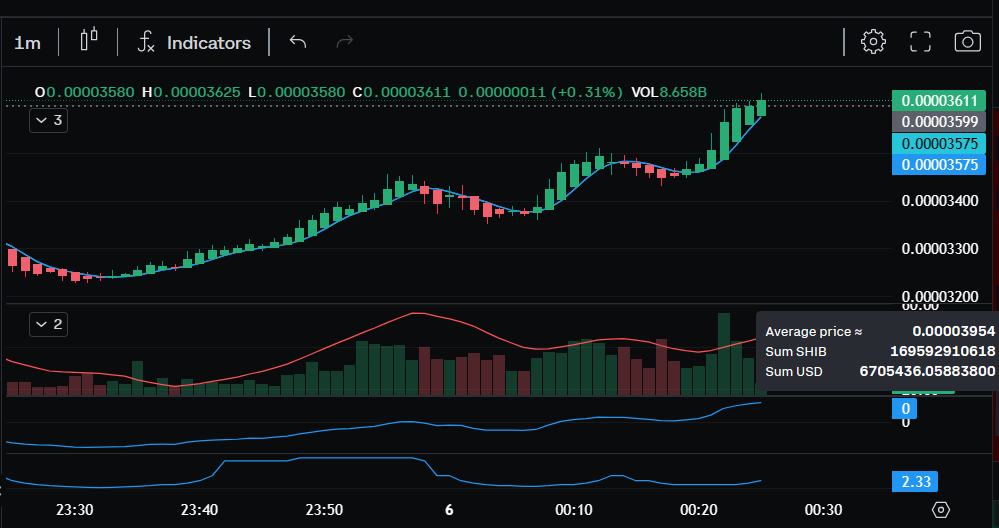Click the tallest green volume bar
The width and height of the screenshot is (999, 528).
coord(724,354)
